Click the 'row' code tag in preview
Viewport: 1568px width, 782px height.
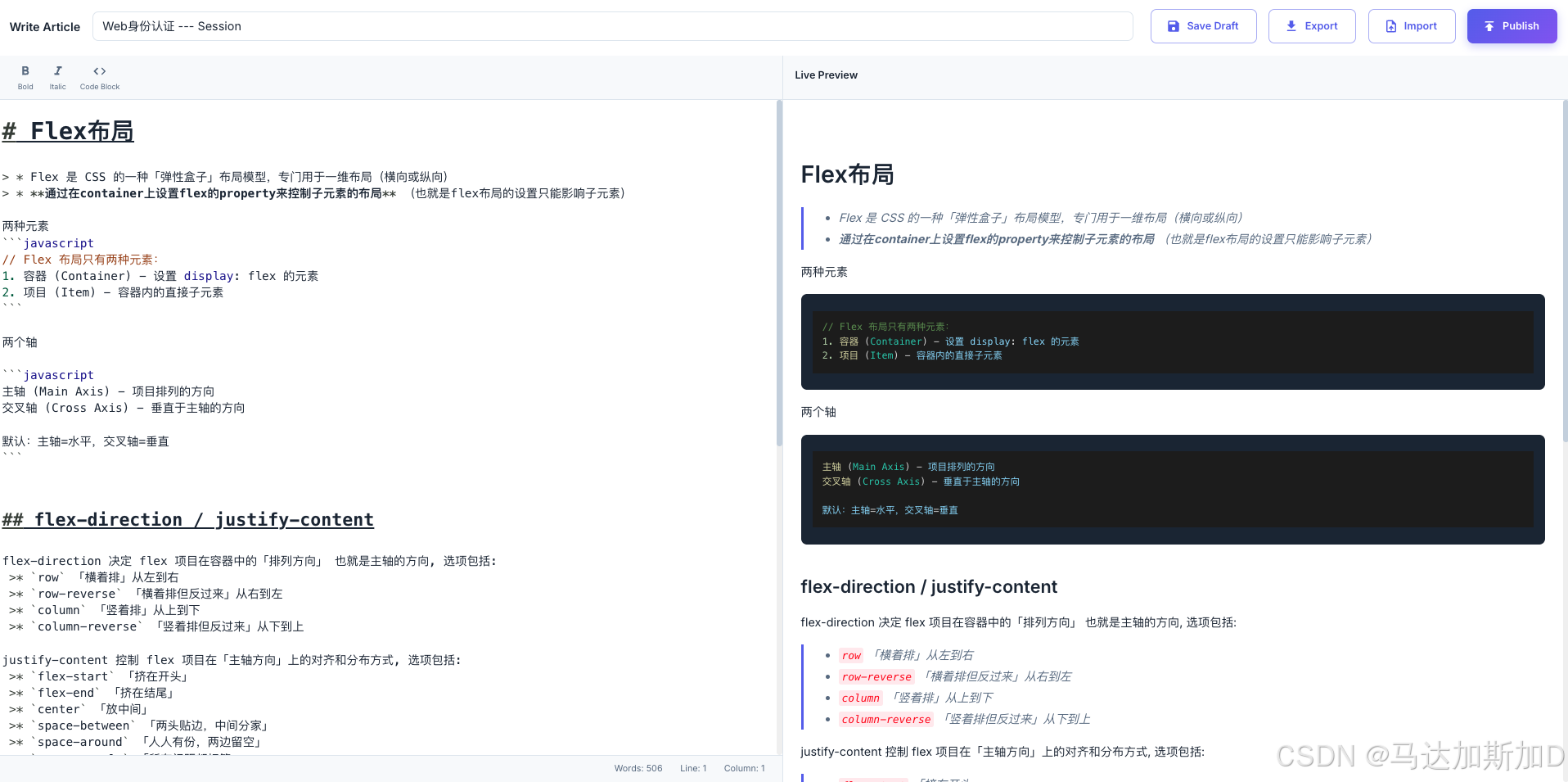(851, 656)
